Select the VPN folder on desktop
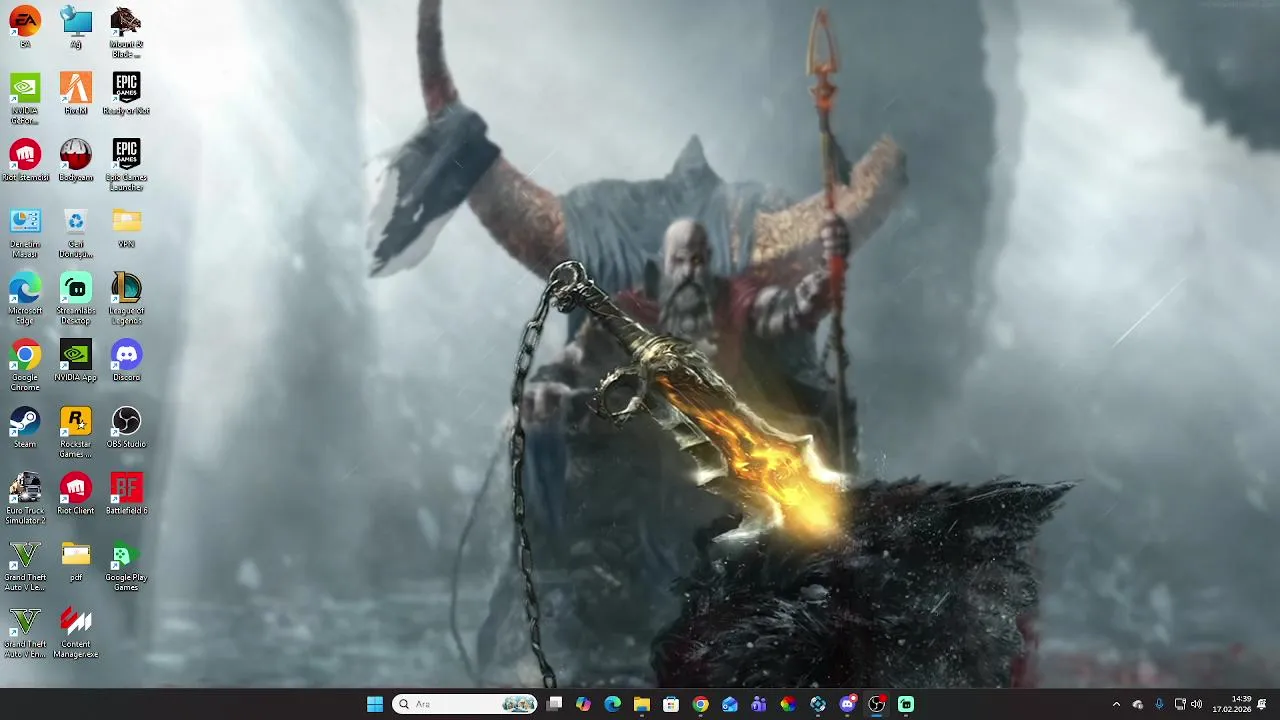 coord(126,227)
